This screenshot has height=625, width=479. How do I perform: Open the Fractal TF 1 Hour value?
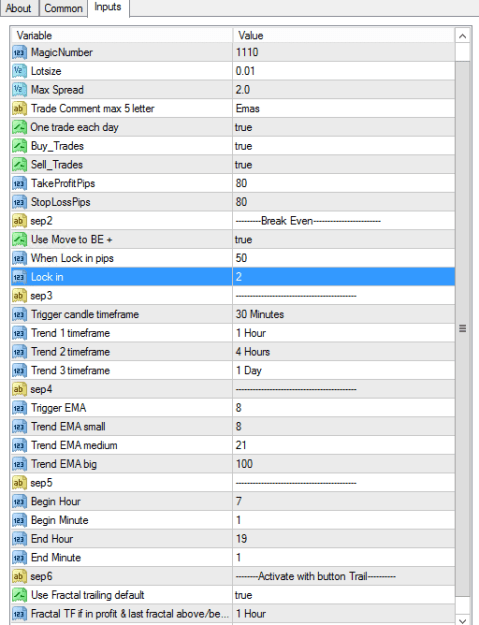[344, 614]
